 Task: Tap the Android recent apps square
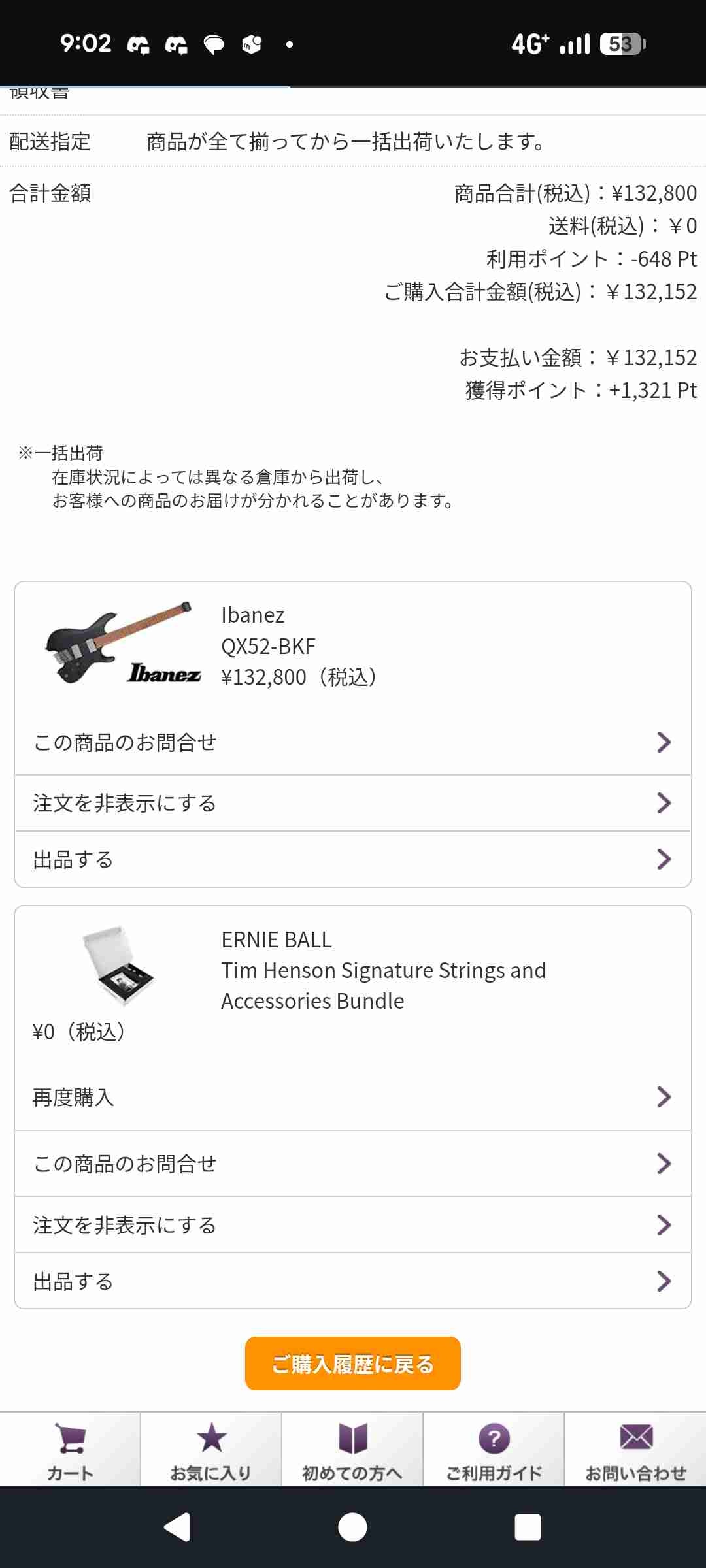528,1527
